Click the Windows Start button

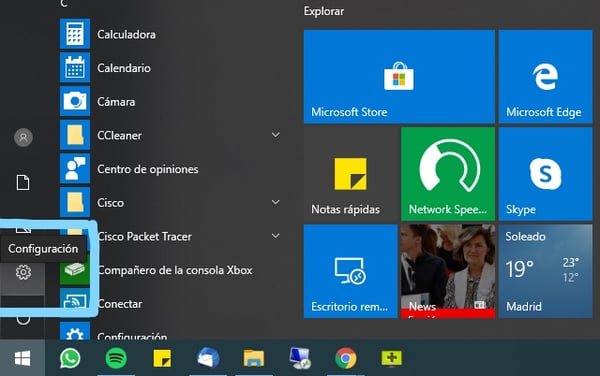pyautogui.click(x=23, y=358)
